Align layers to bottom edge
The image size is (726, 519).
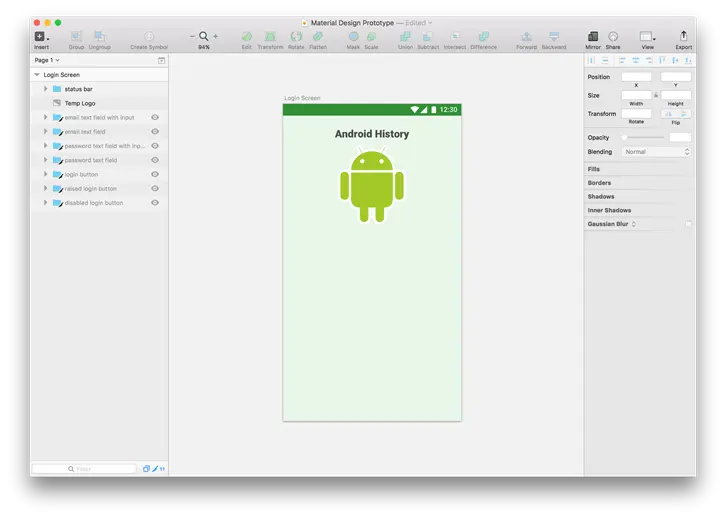(688, 60)
